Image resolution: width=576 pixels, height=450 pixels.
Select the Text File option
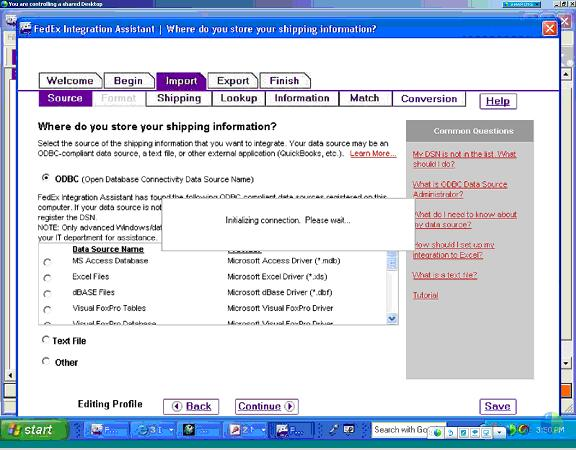(x=46, y=339)
